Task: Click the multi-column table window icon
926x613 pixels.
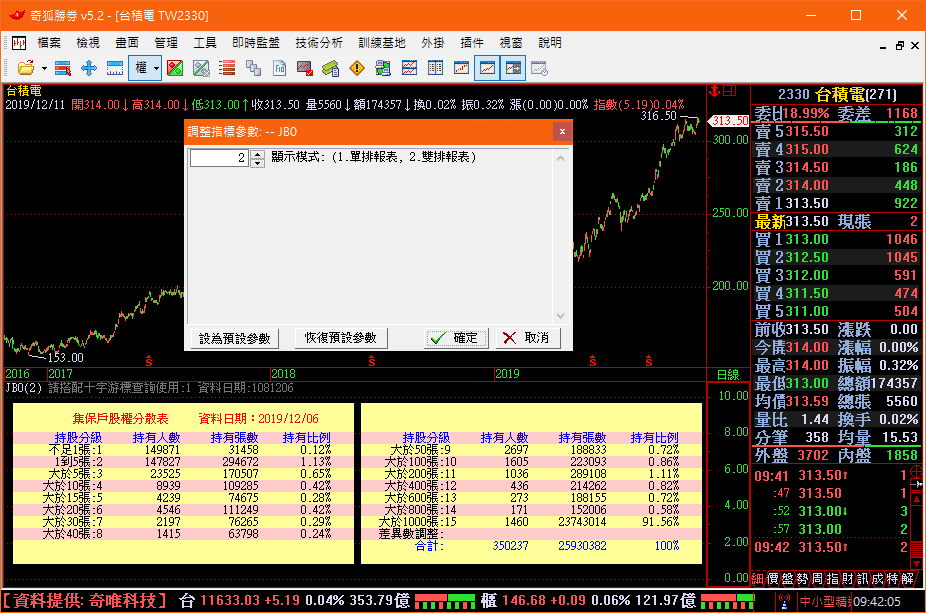Action: [435, 68]
